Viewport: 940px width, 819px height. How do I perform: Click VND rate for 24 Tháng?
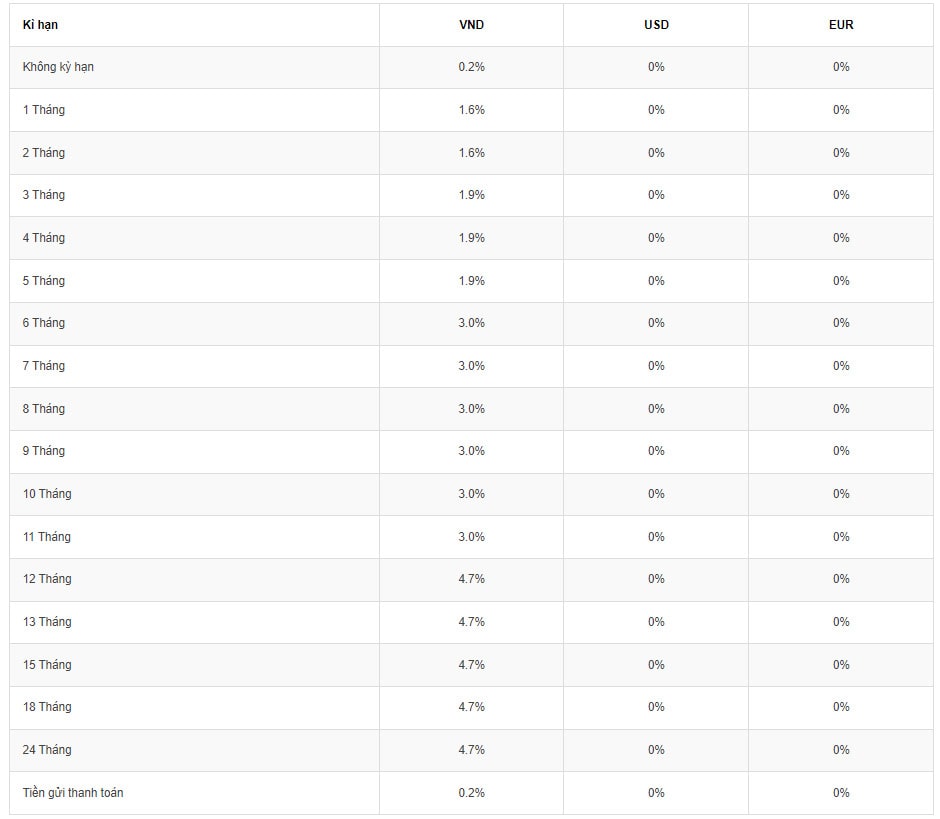coord(471,750)
